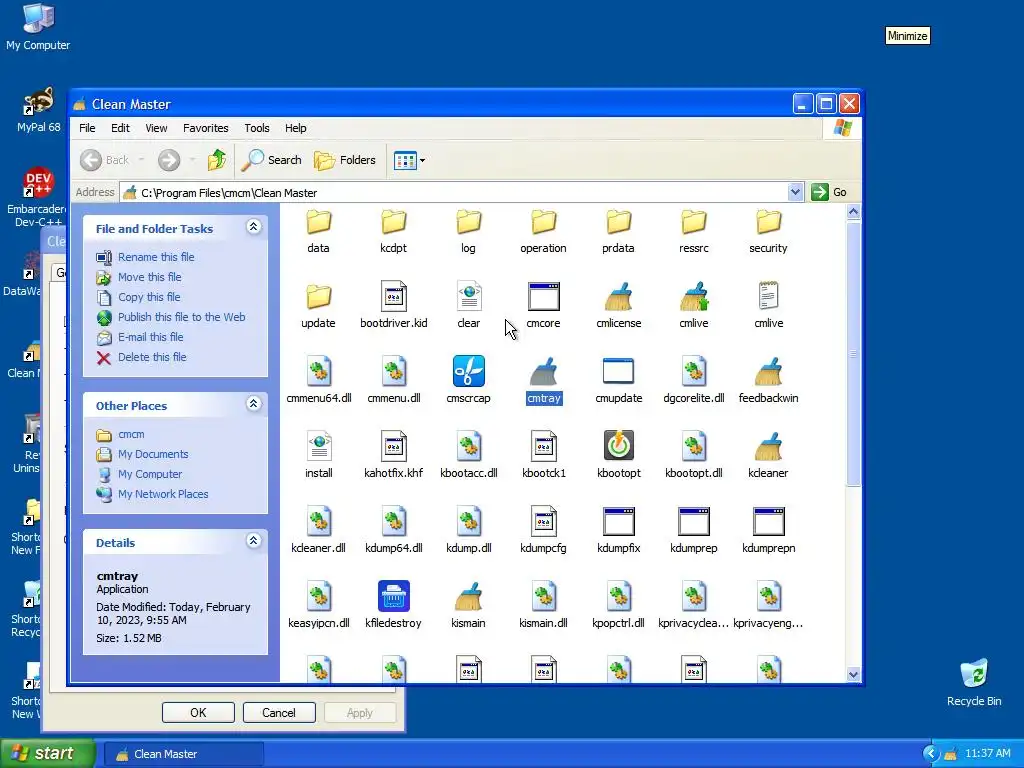1024x768 pixels.
Task: Open My Documents from Other Places
Action: [x=153, y=455]
